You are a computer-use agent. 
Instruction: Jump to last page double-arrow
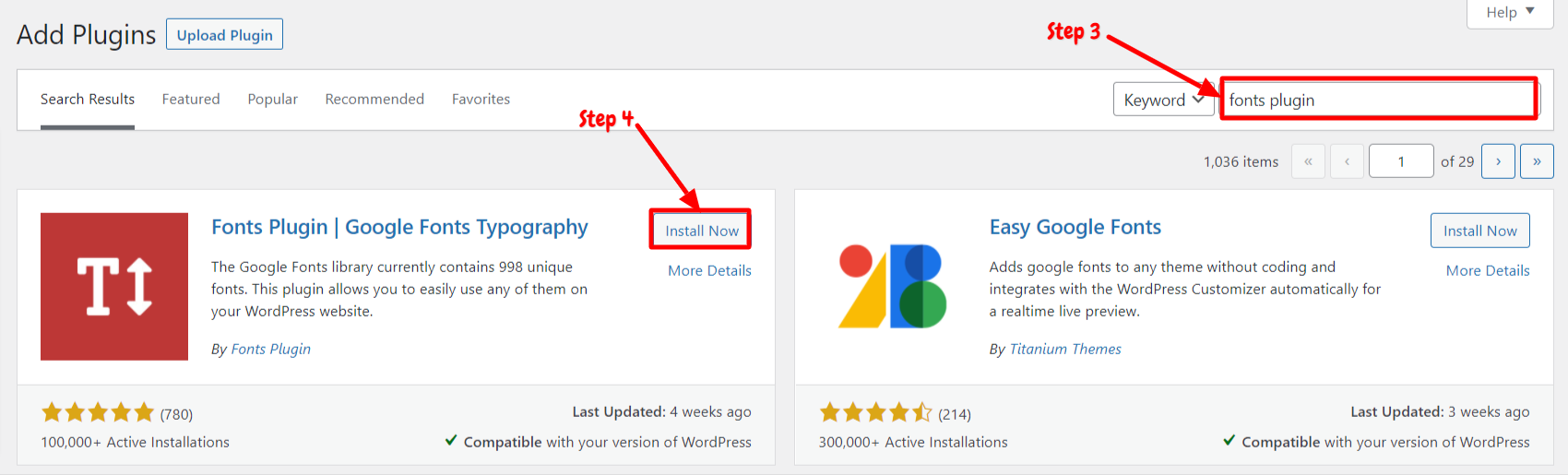1537,161
